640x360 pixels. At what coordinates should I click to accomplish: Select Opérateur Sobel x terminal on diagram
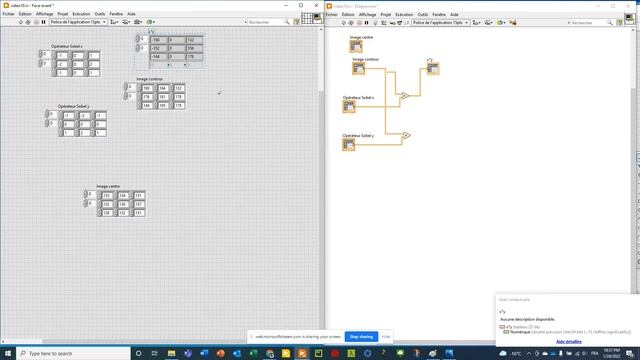point(349,107)
